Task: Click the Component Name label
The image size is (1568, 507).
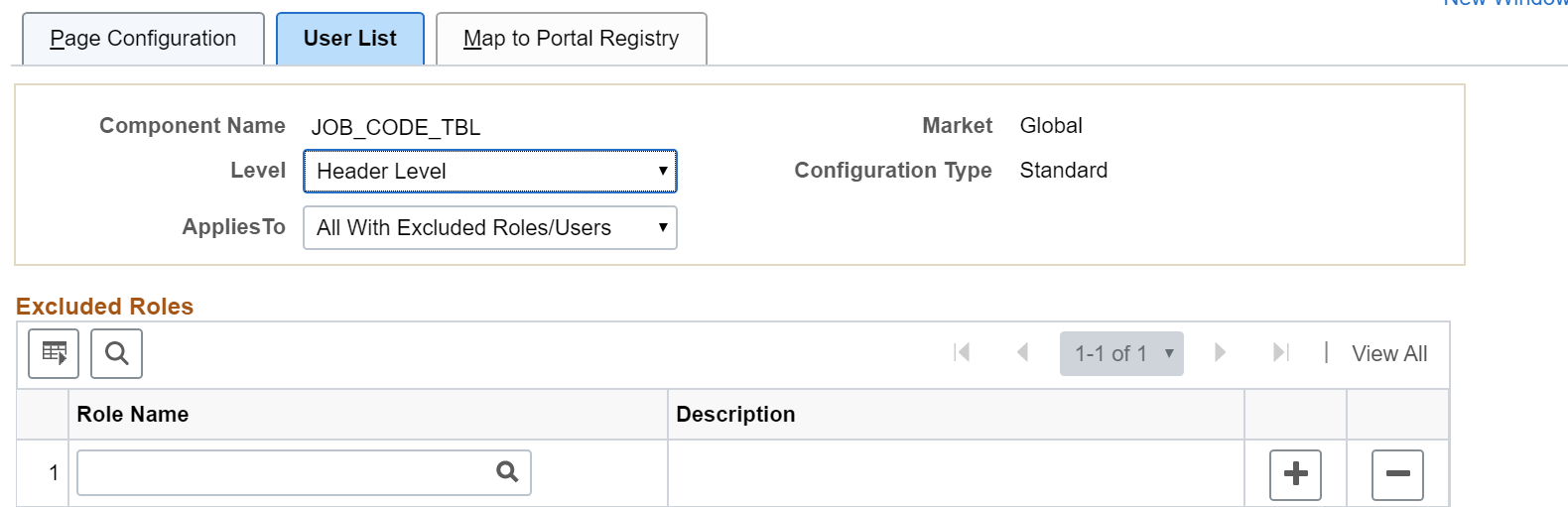Action: point(193,125)
